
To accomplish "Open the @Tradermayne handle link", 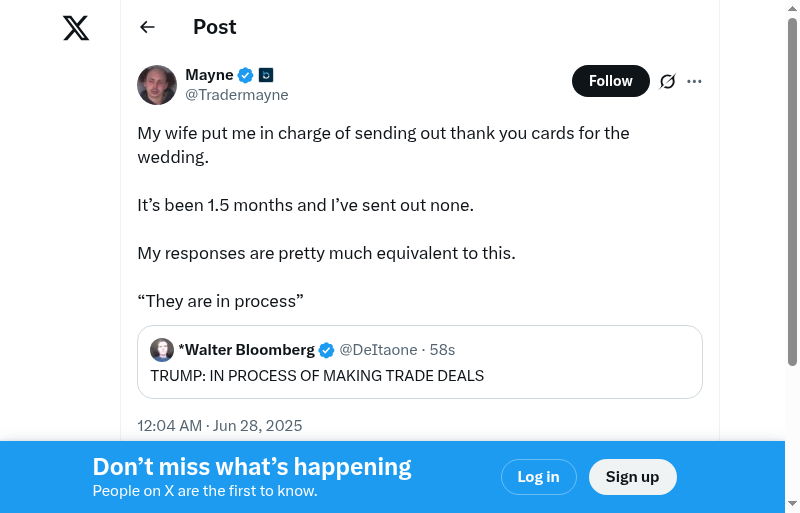I will click(x=237, y=95).
